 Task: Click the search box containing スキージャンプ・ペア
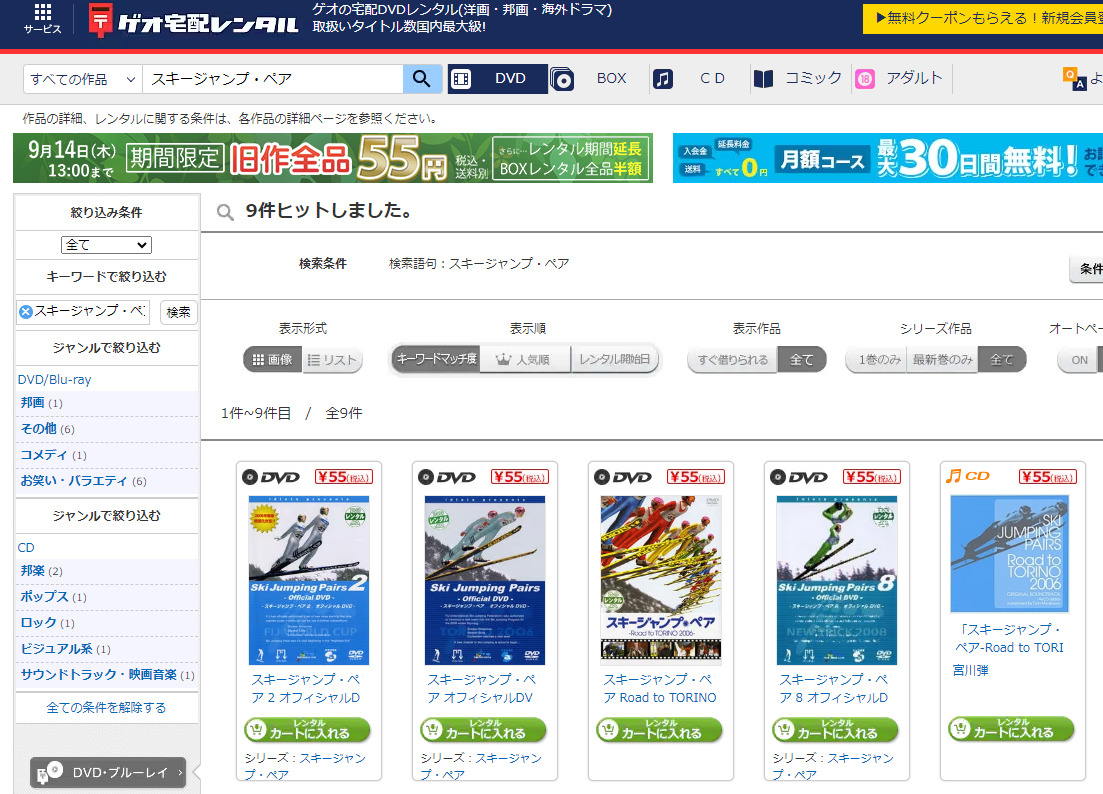tap(273, 79)
